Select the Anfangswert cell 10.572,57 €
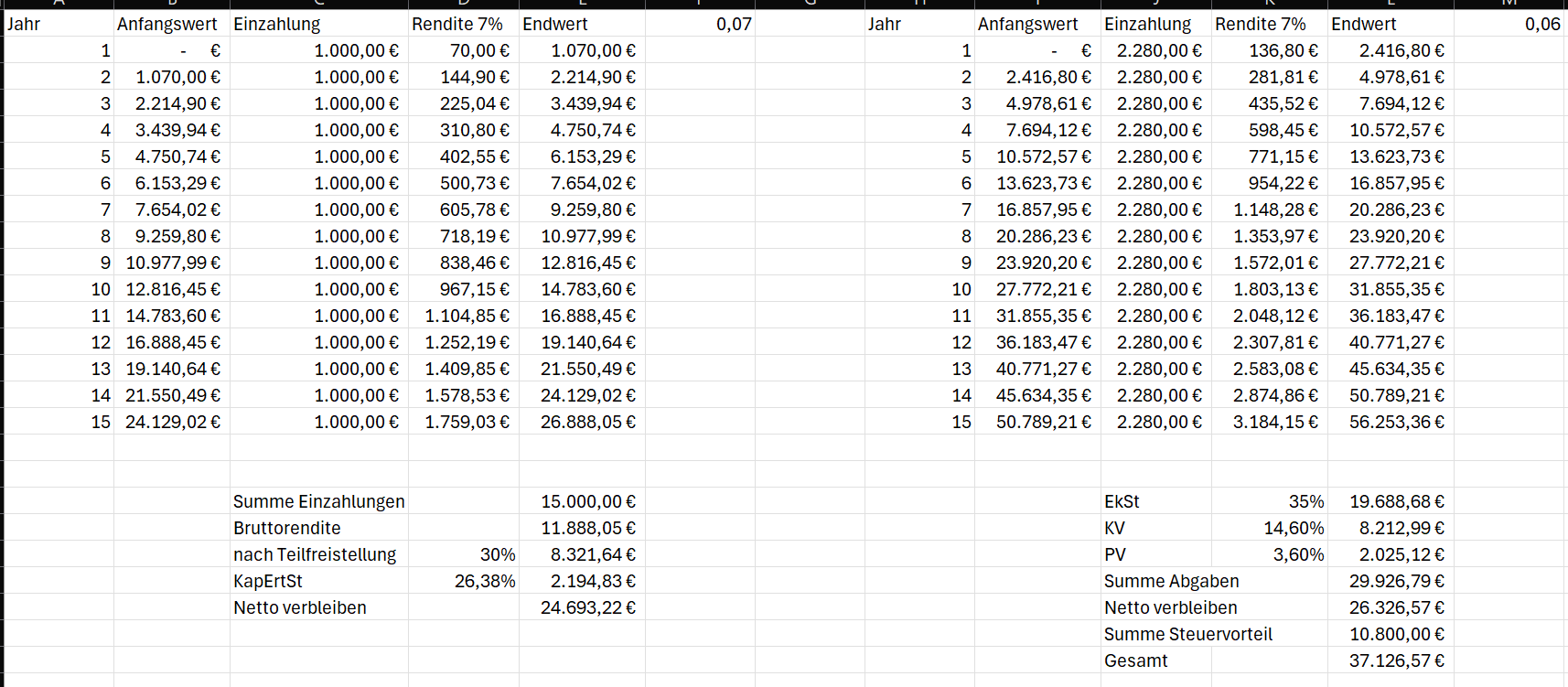 pyautogui.click(x=1037, y=156)
